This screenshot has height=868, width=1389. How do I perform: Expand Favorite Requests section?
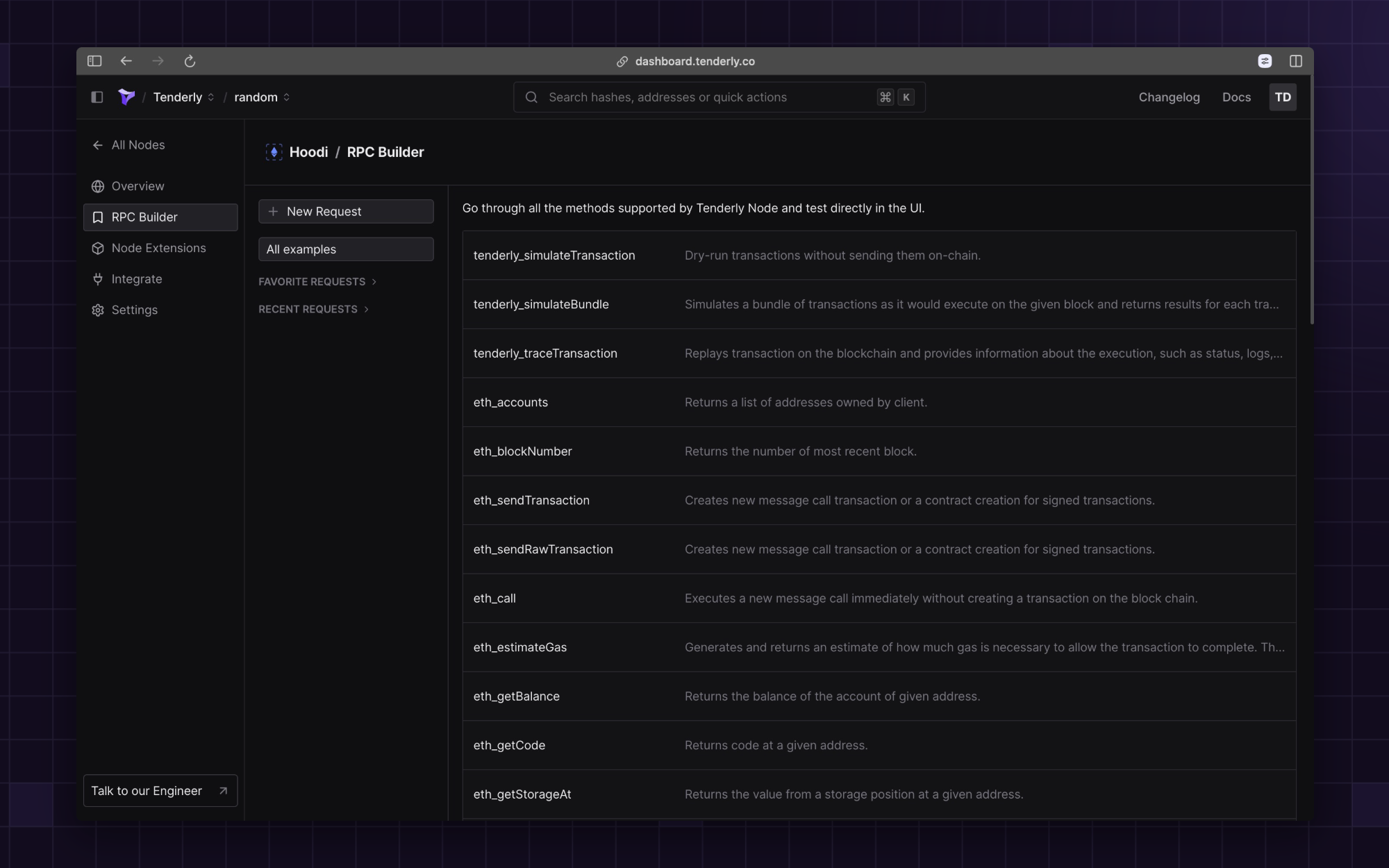tap(317, 281)
